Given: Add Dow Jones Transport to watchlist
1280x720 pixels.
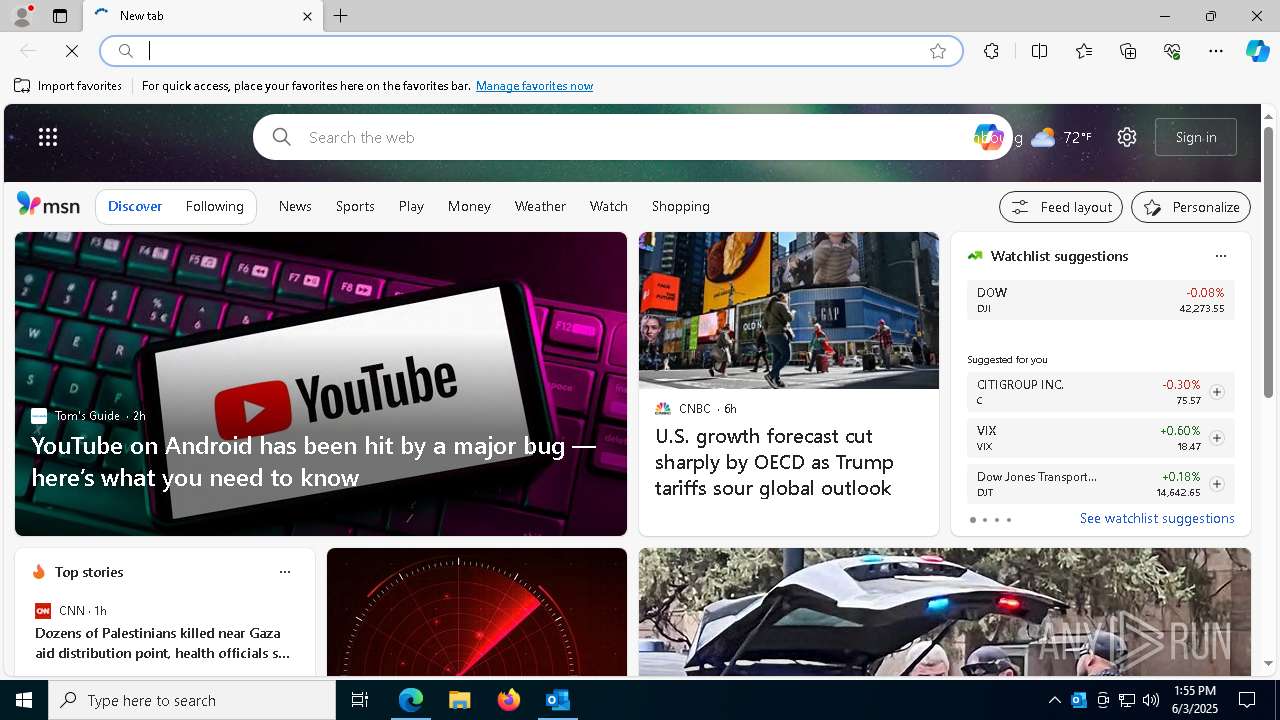Looking at the screenshot, I should click(1217, 484).
